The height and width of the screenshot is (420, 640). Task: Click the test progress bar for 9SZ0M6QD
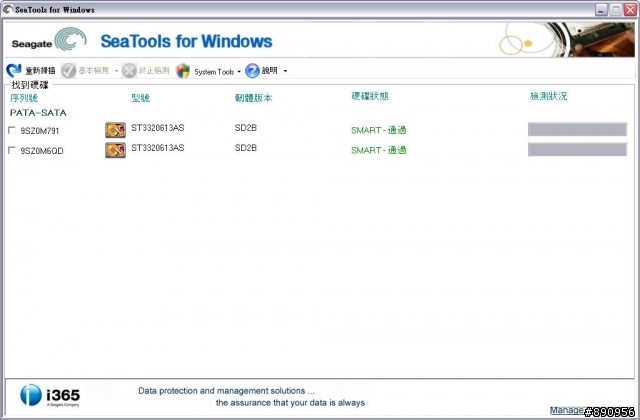[578, 149]
